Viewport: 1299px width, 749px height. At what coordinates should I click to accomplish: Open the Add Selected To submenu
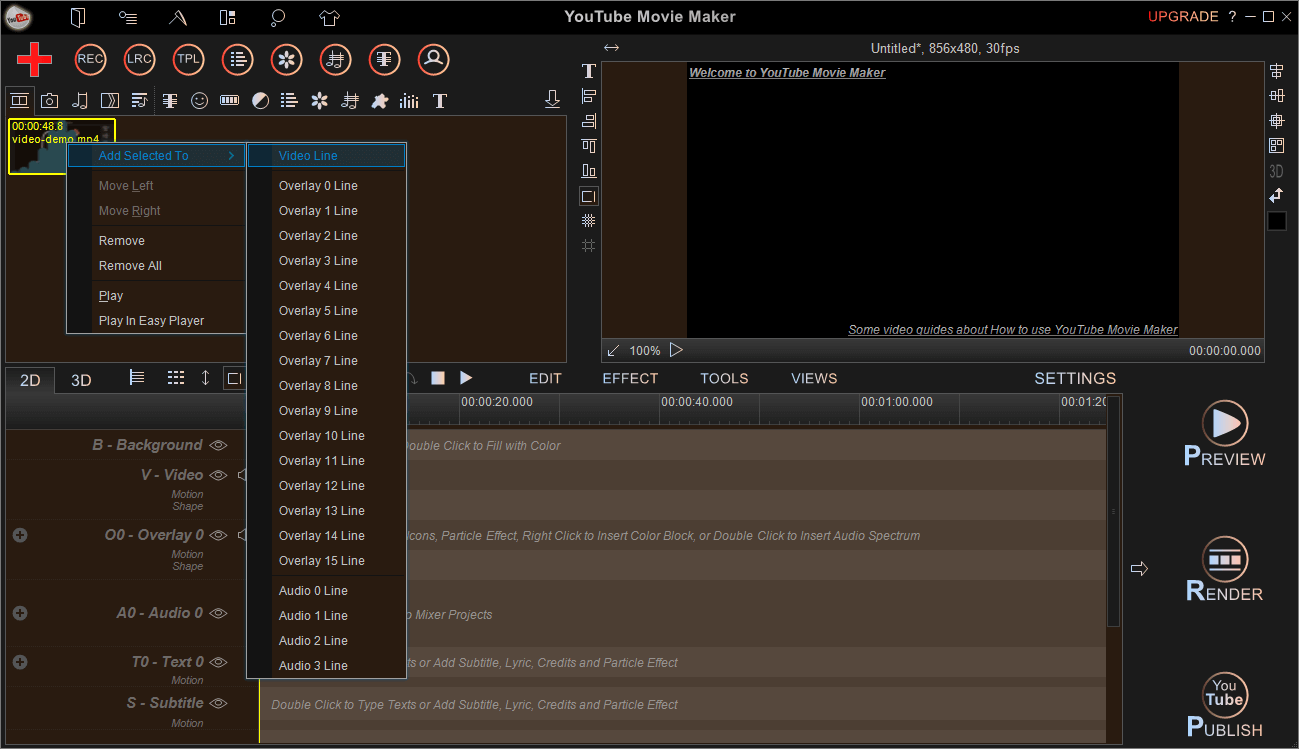click(157, 156)
